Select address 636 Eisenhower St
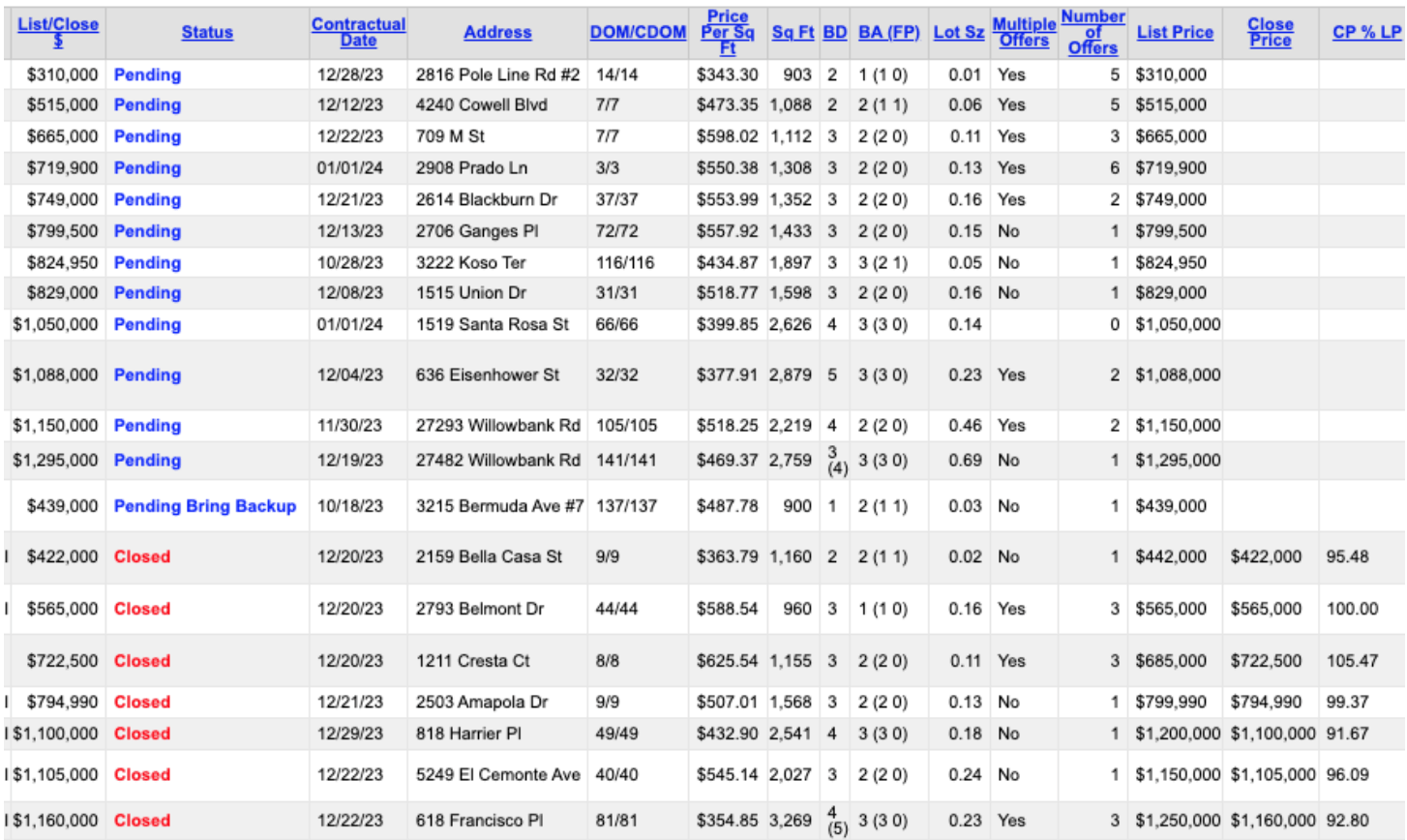This screenshot has width=1407, height=840. point(488,375)
